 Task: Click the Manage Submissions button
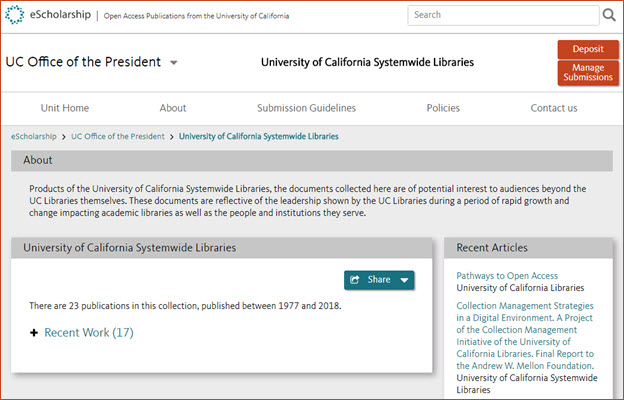point(588,72)
